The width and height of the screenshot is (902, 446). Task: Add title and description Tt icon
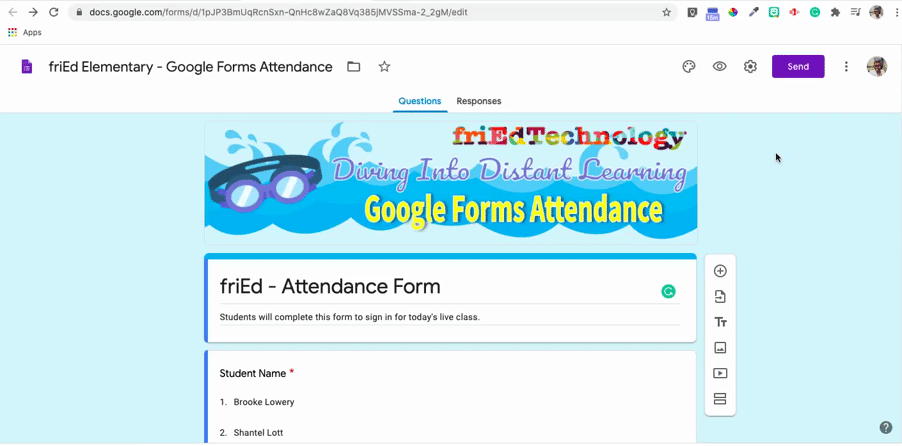[x=720, y=322]
